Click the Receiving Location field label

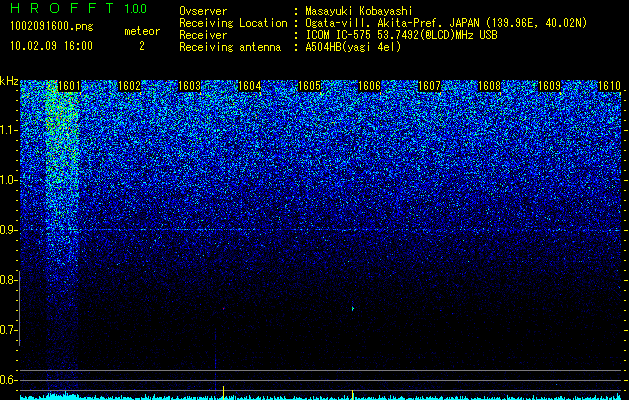[x=233, y=23]
